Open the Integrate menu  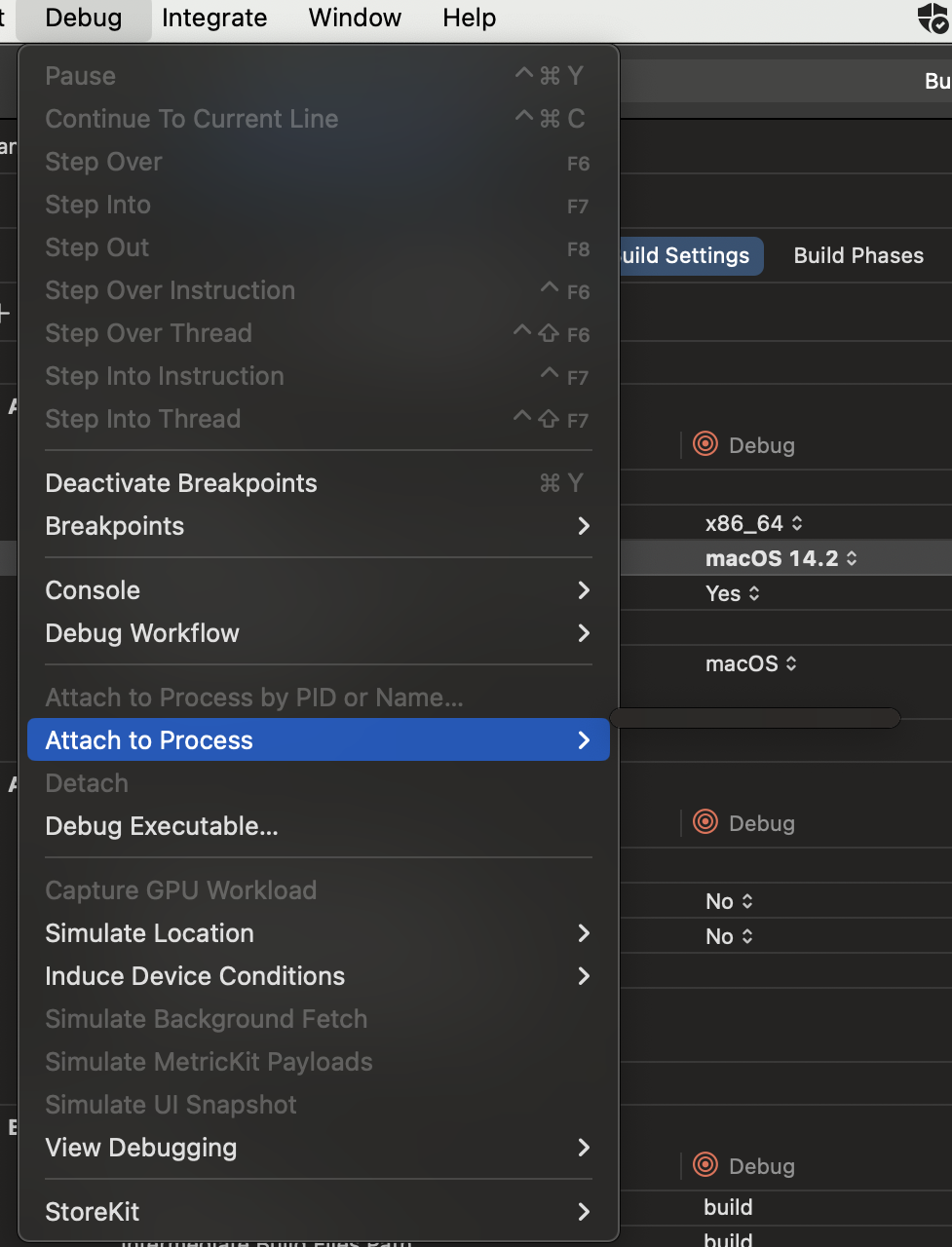[x=214, y=18]
